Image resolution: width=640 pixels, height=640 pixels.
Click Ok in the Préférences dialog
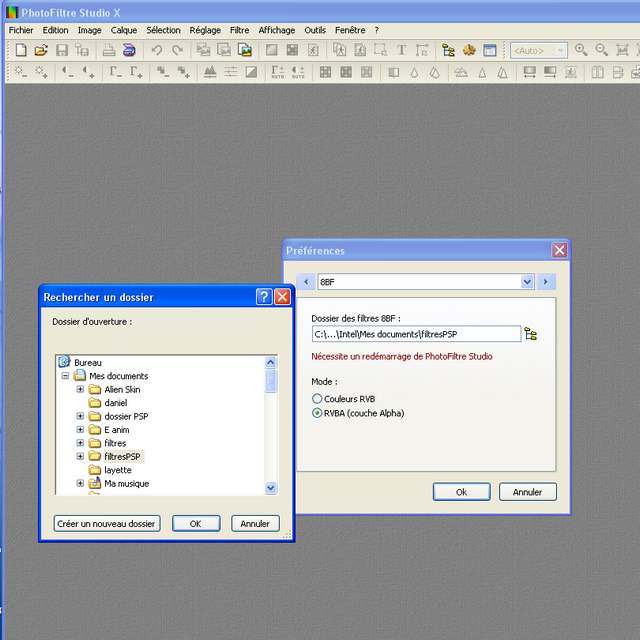[462, 492]
